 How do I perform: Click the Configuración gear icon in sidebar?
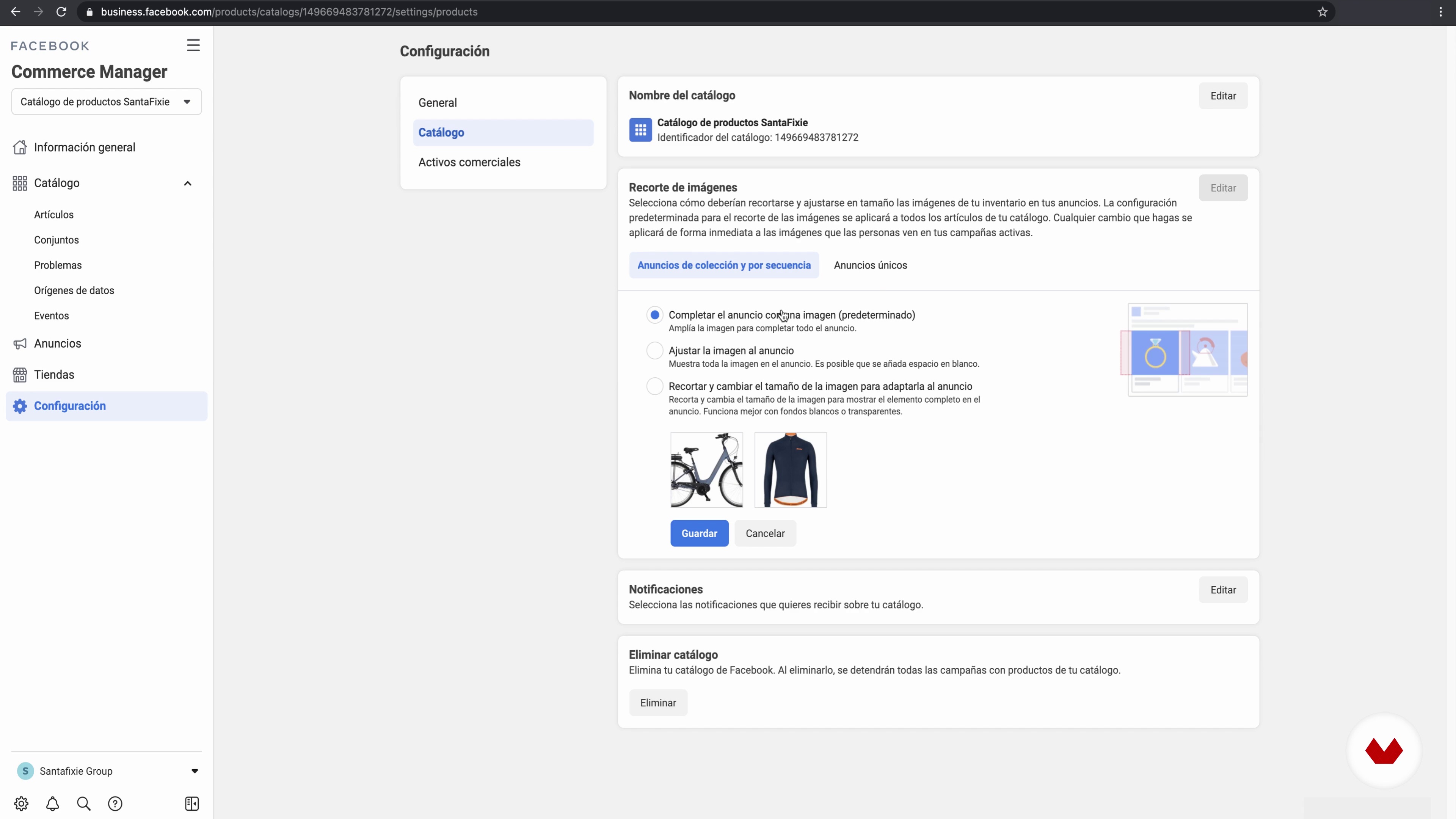(x=20, y=406)
